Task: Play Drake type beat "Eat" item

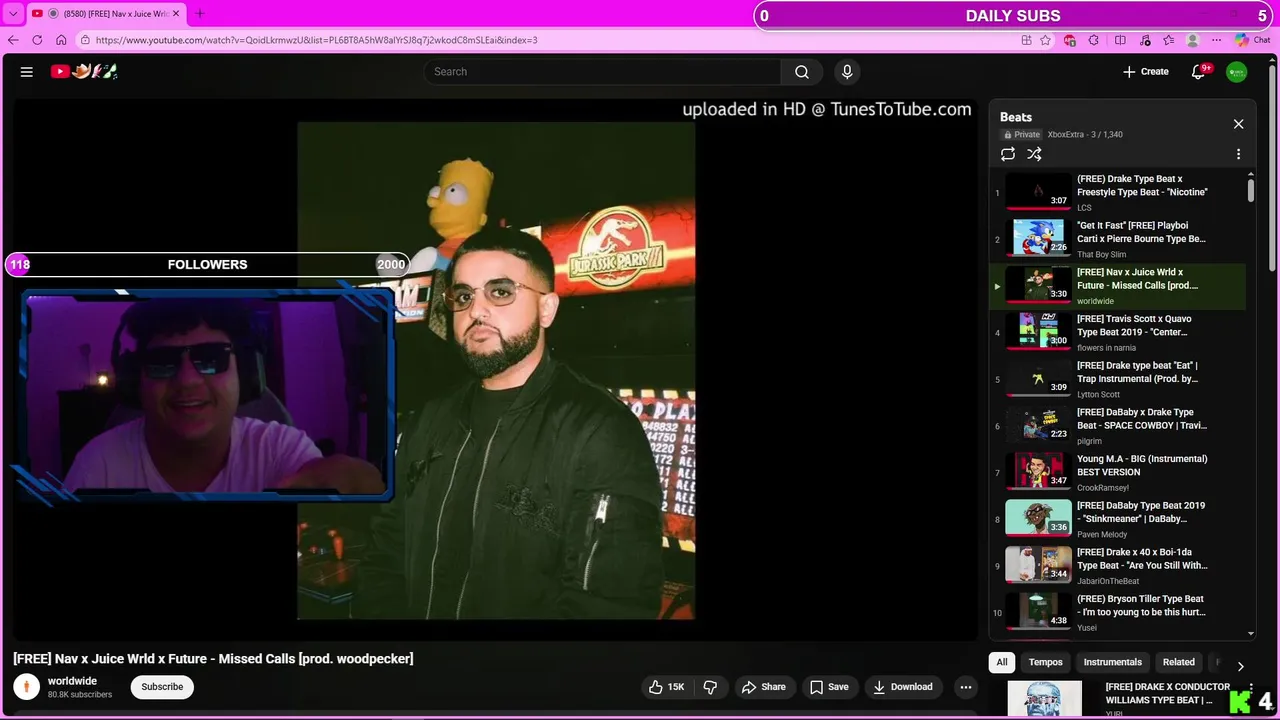Action: (x=1118, y=379)
